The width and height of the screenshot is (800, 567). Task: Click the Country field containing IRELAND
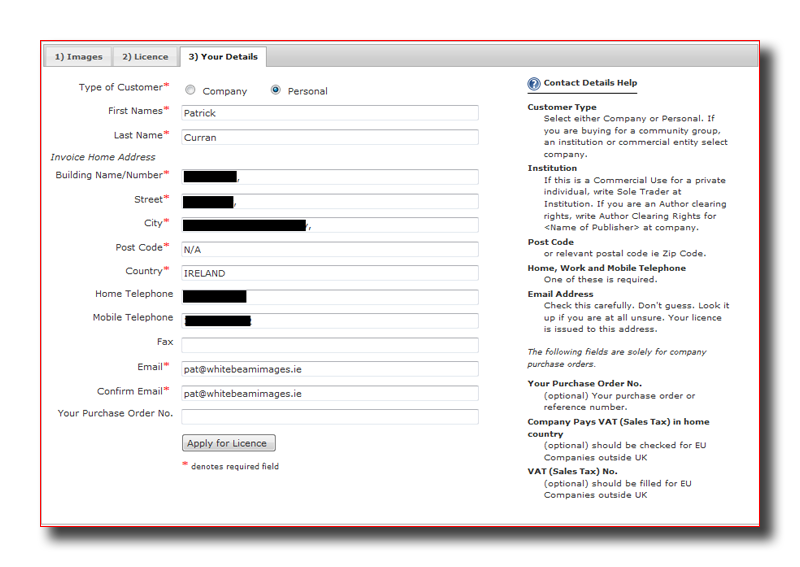[x=329, y=273]
